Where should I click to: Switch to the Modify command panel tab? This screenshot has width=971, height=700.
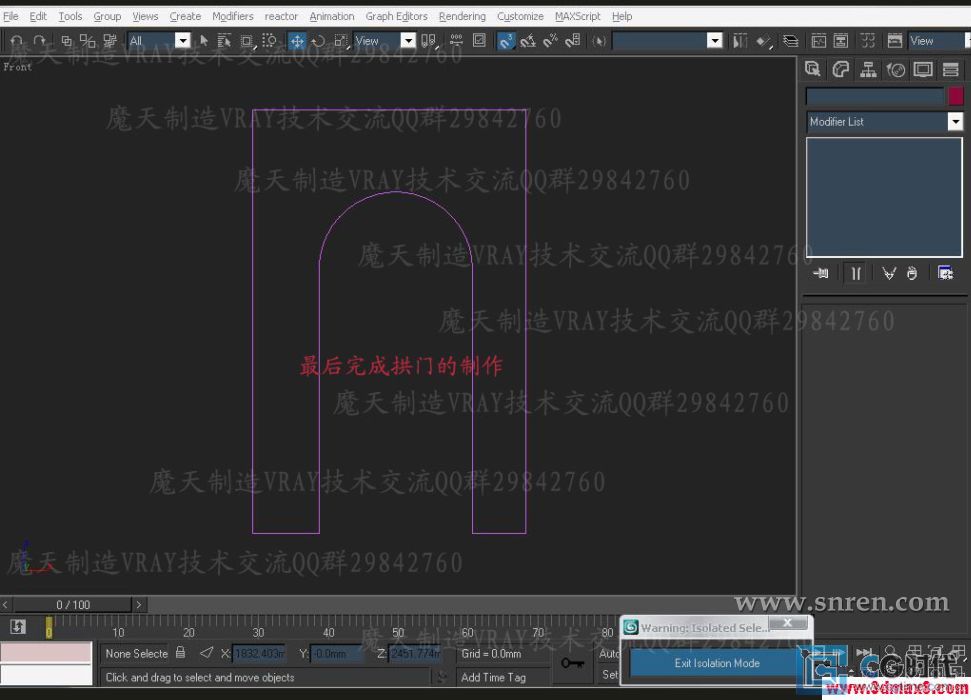point(840,69)
